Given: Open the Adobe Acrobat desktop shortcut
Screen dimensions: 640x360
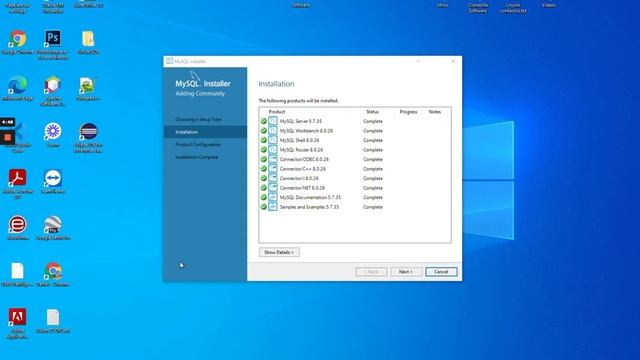Looking at the screenshot, I should pos(18,178).
